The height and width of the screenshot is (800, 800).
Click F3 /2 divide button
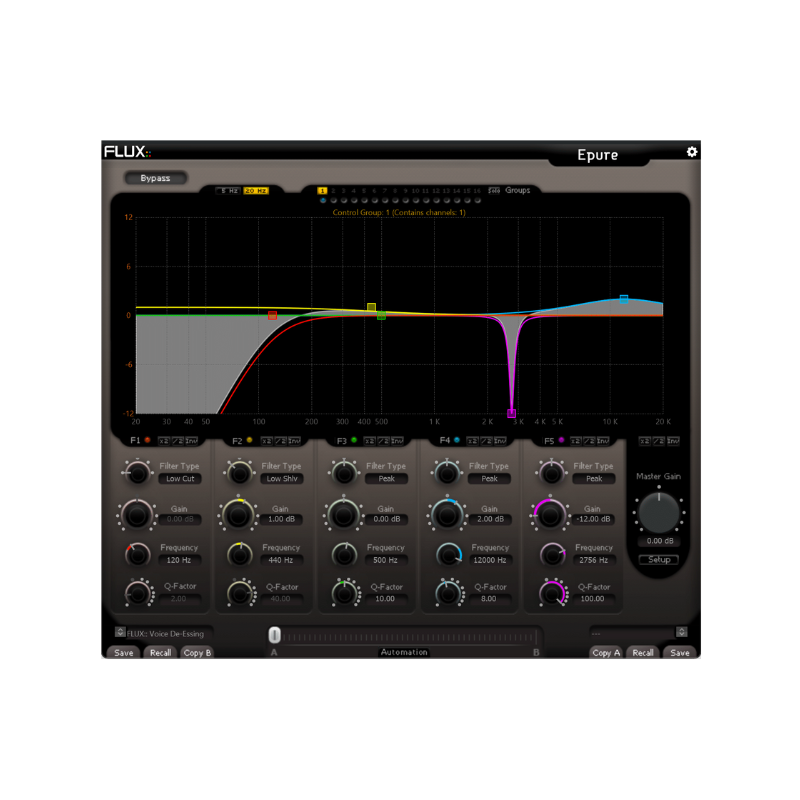coord(384,441)
